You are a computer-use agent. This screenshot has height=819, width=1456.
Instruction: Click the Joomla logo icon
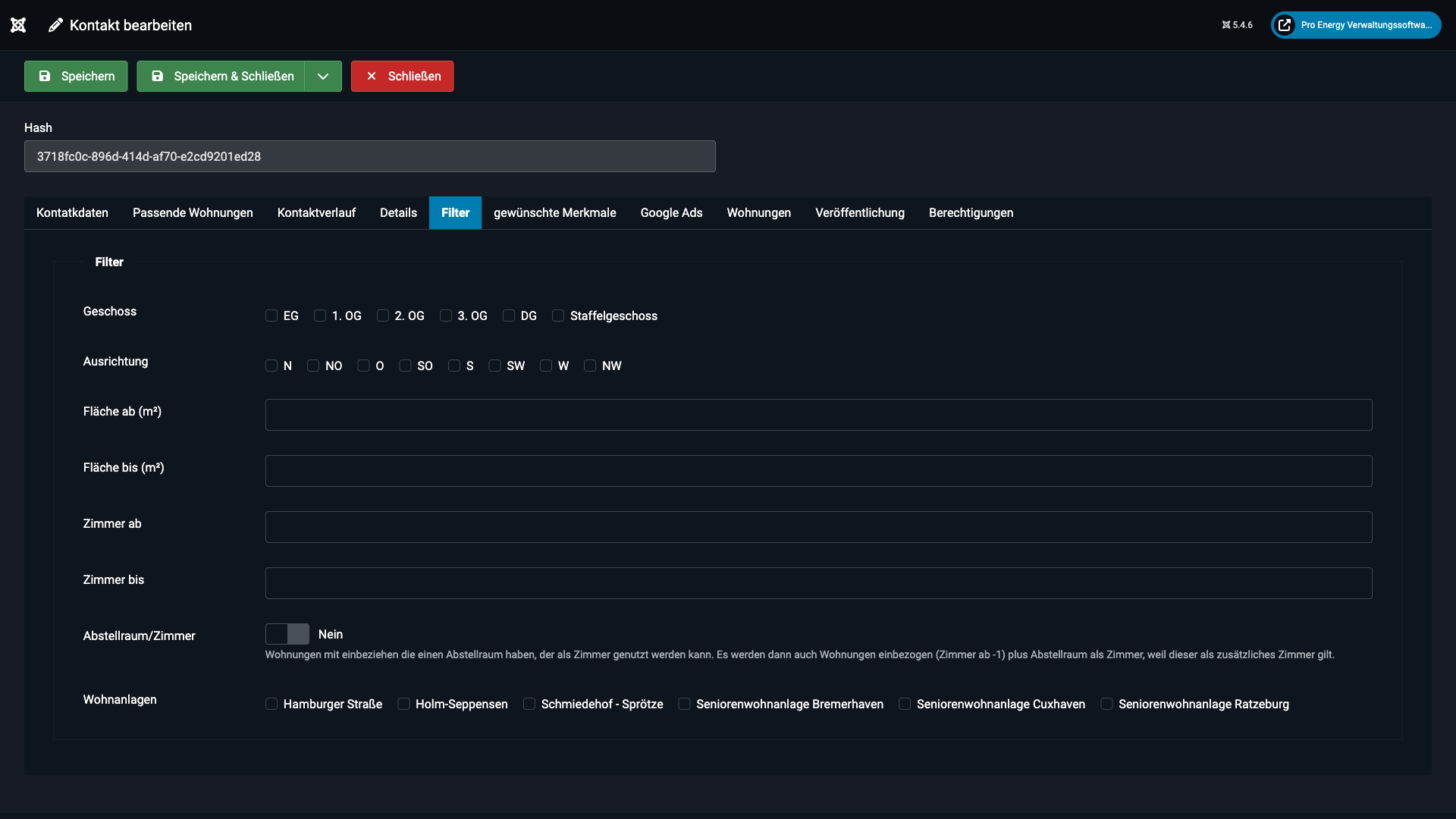[x=18, y=25]
